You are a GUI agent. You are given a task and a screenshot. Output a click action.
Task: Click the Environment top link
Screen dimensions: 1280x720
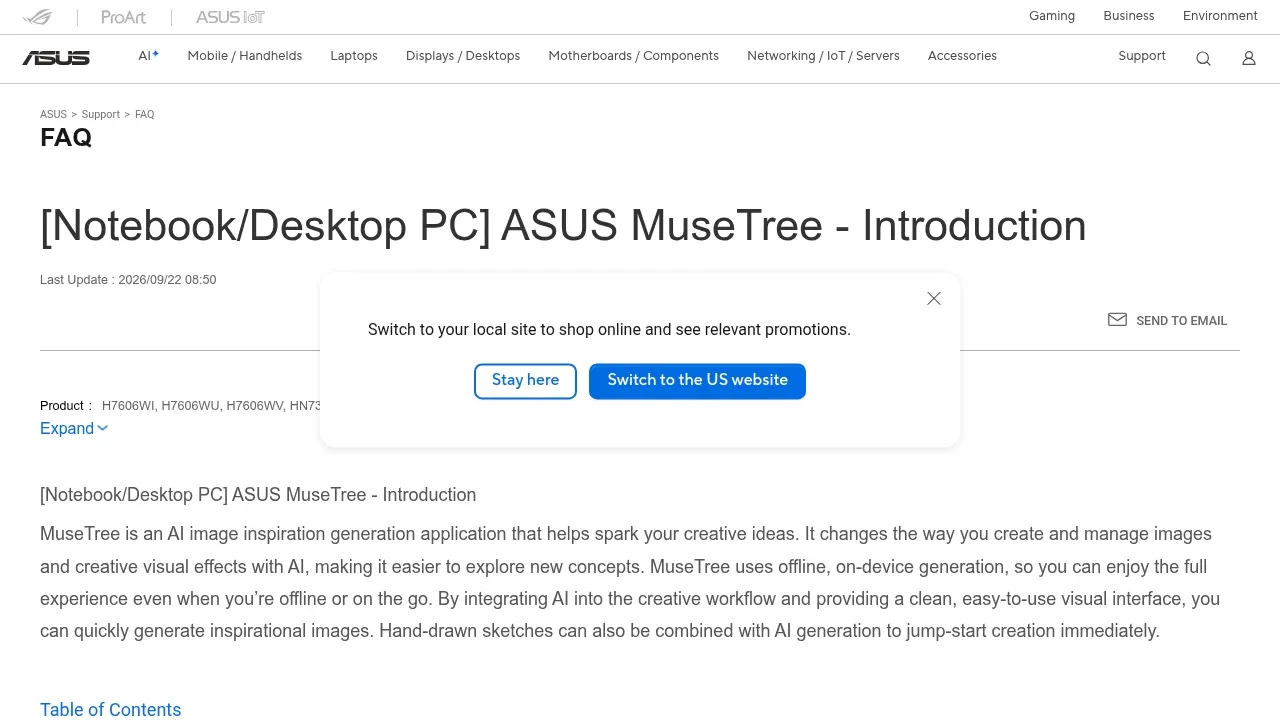point(1220,16)
